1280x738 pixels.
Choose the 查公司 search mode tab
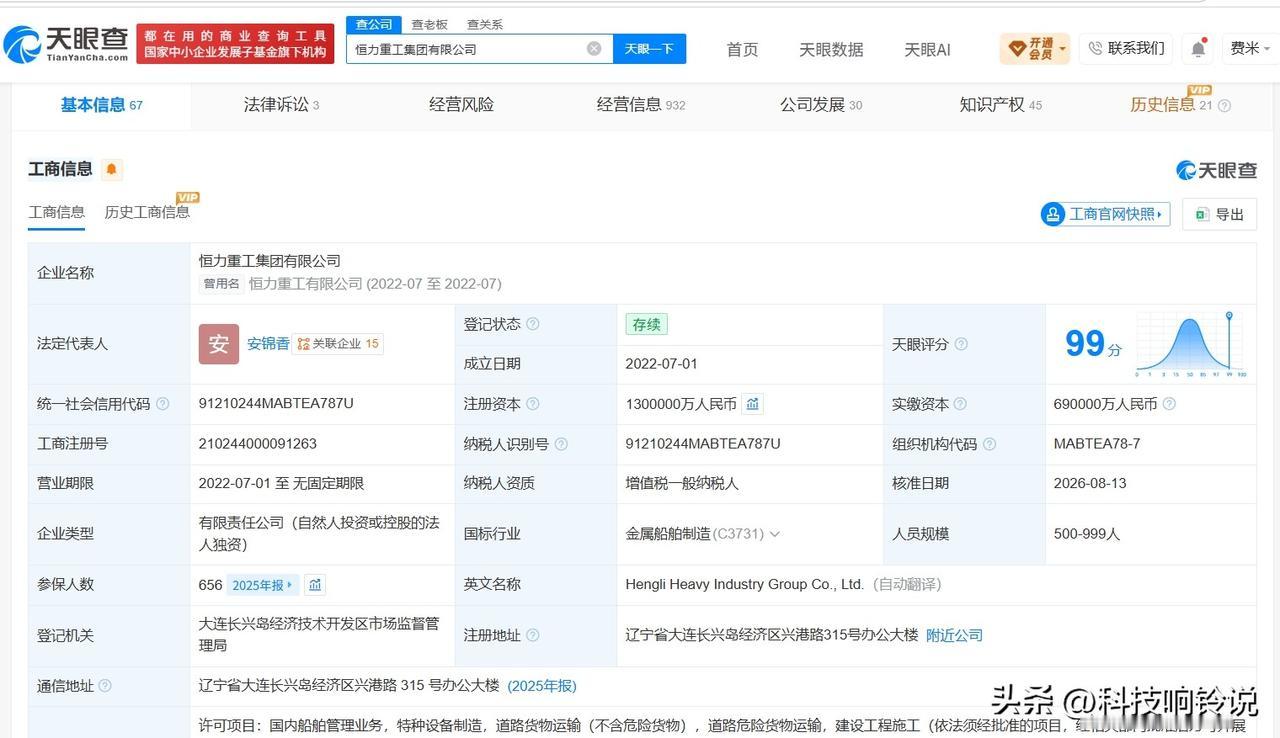coord(374,24)
